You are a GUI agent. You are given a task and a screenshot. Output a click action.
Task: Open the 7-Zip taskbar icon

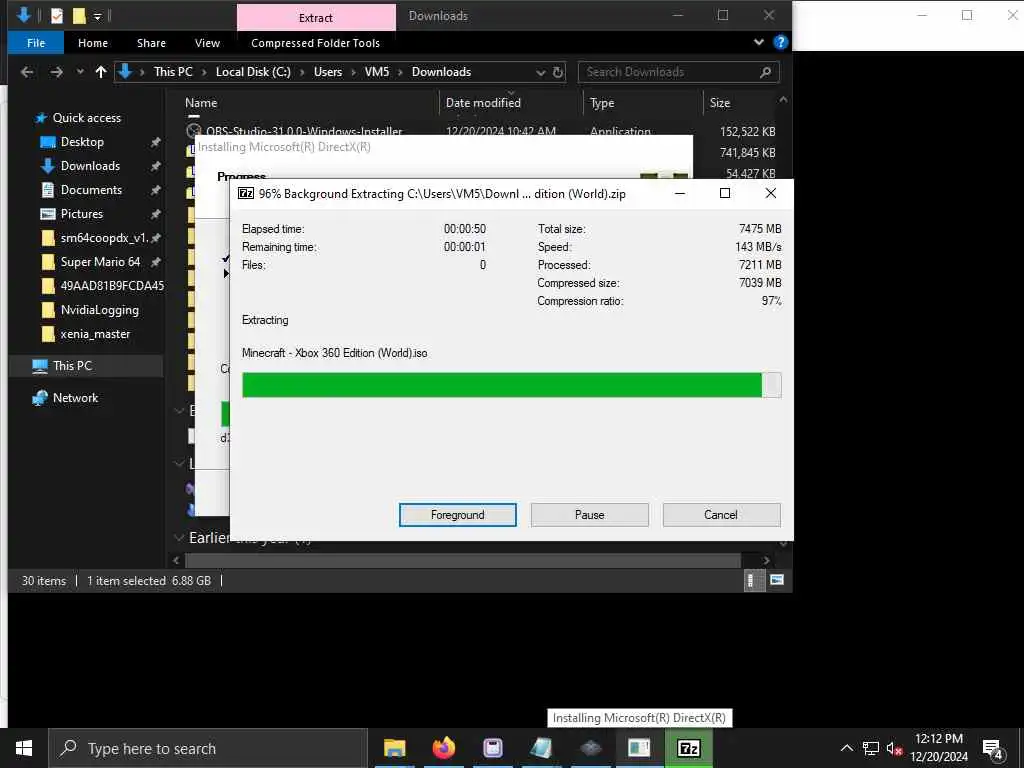coord(689,748)
